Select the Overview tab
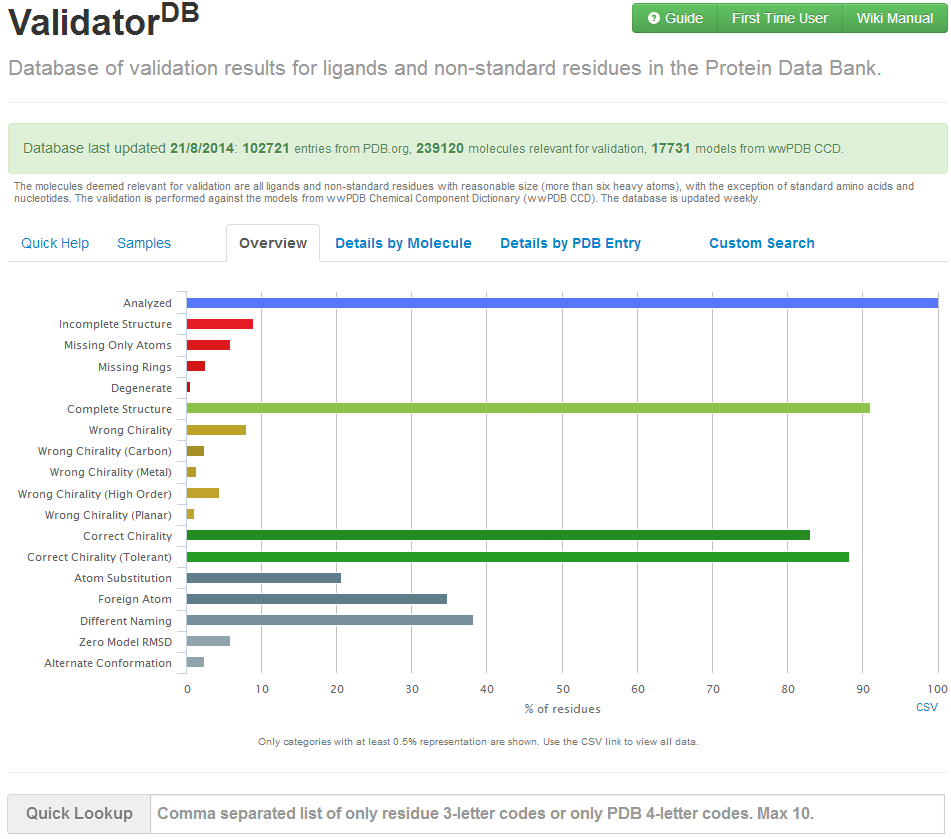 pyautogui.click(x=273, y=243)
